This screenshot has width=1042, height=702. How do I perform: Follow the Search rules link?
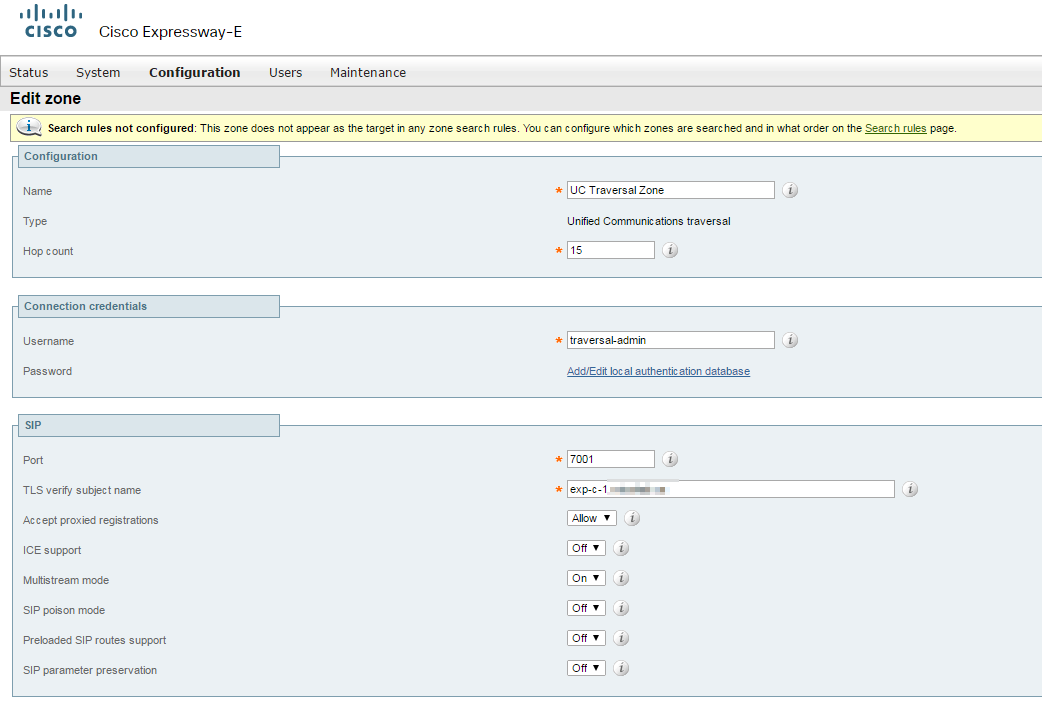(895, 128)
